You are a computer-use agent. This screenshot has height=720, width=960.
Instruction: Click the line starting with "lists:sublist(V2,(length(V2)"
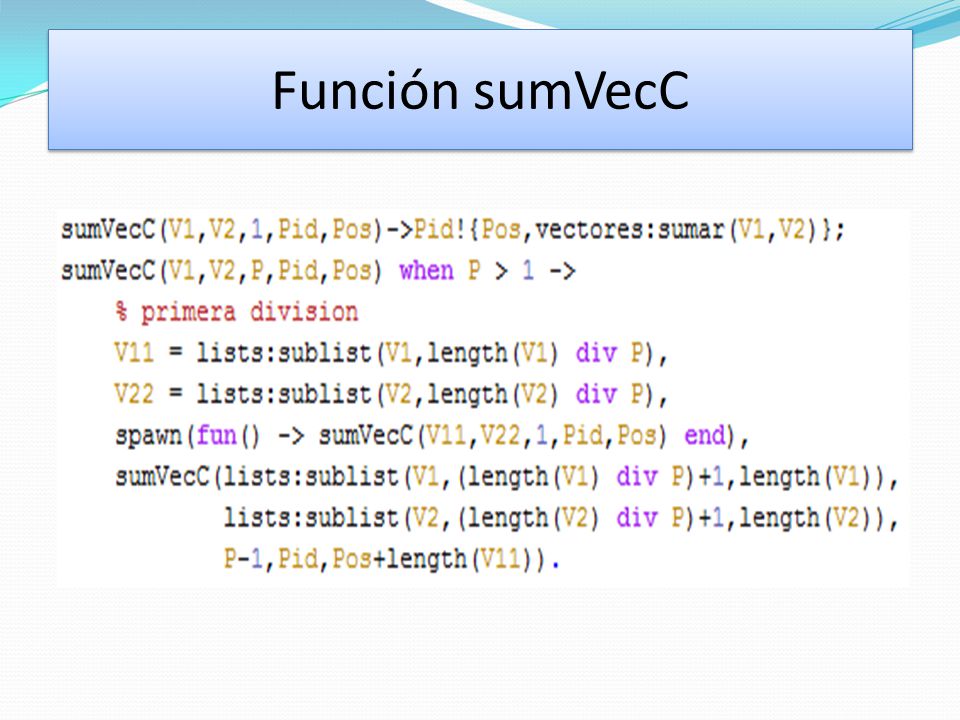coord(561,518)
